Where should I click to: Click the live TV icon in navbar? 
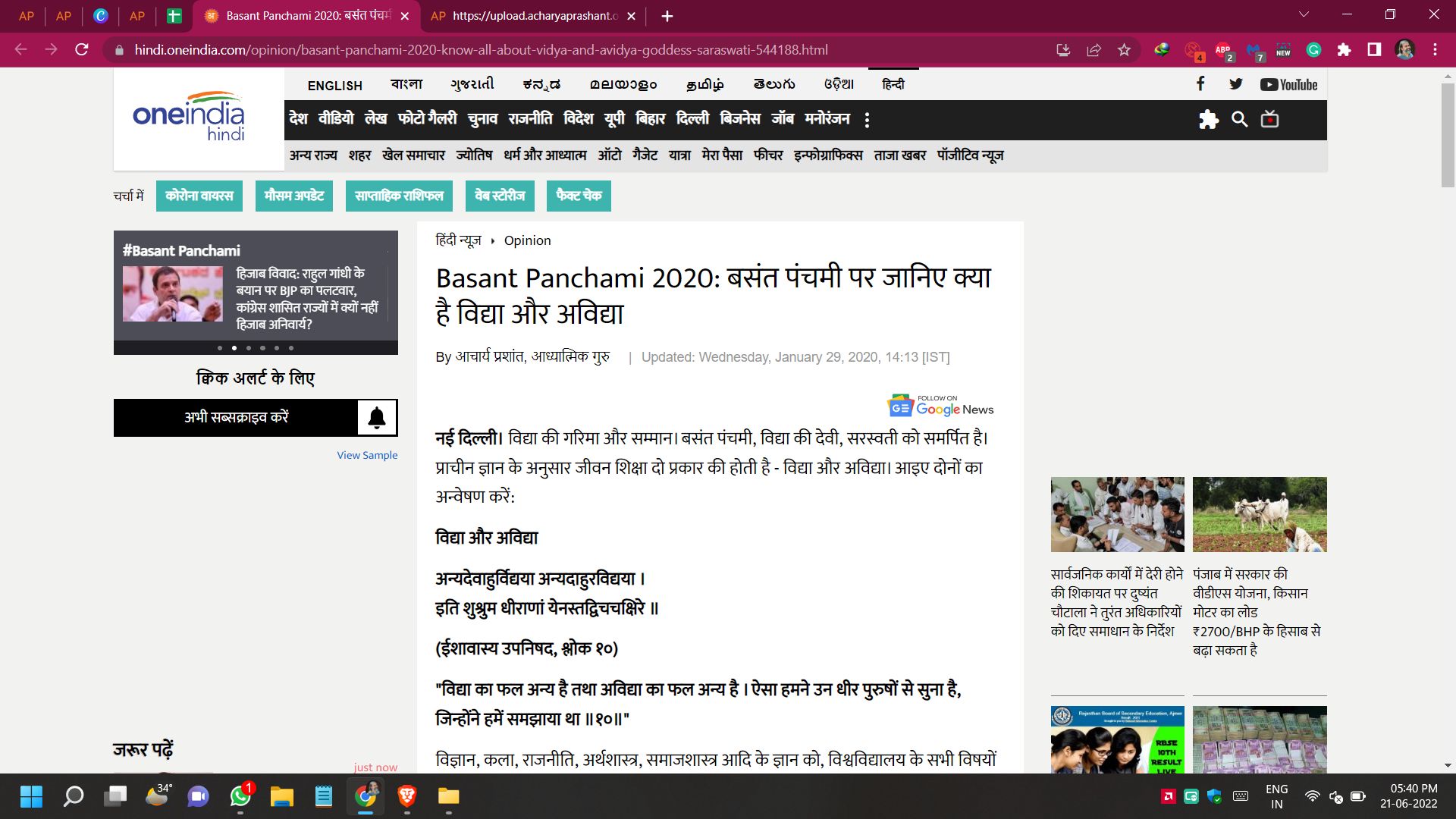[1269, 119]
